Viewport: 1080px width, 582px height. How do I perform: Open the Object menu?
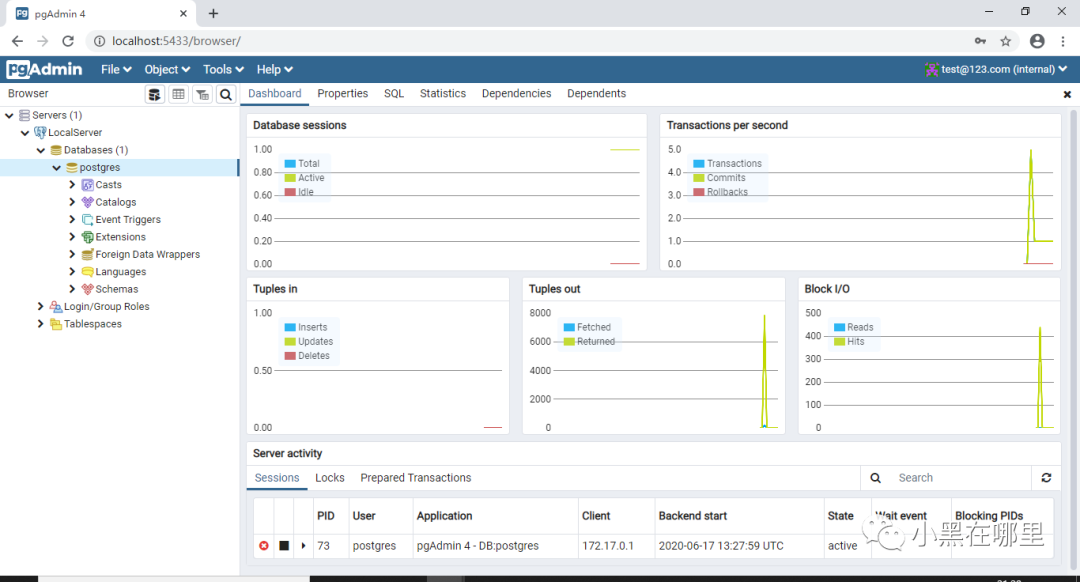(x=167, y=69)
